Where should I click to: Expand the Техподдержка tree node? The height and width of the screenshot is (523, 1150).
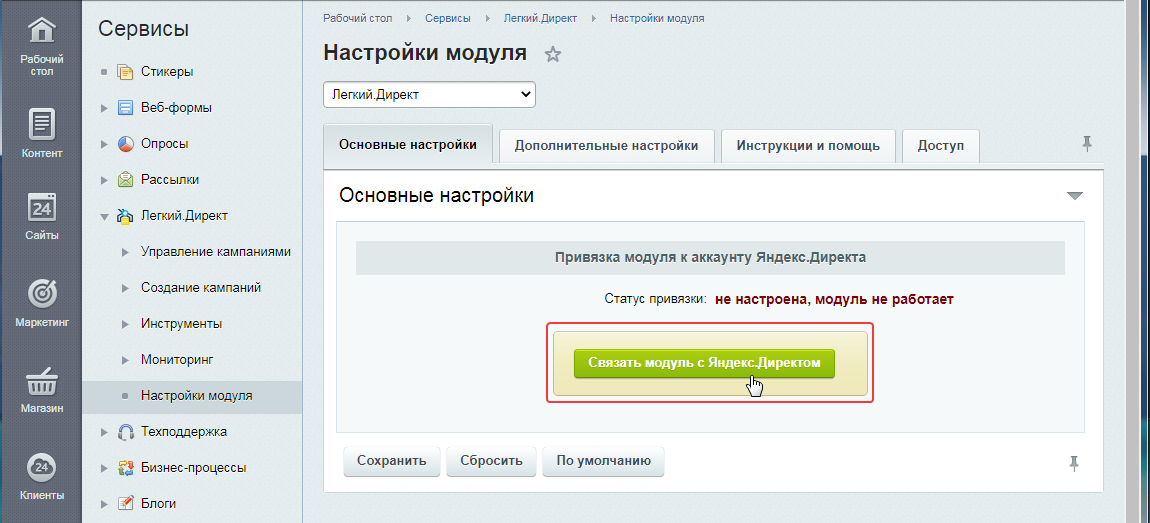coord(104,432)
